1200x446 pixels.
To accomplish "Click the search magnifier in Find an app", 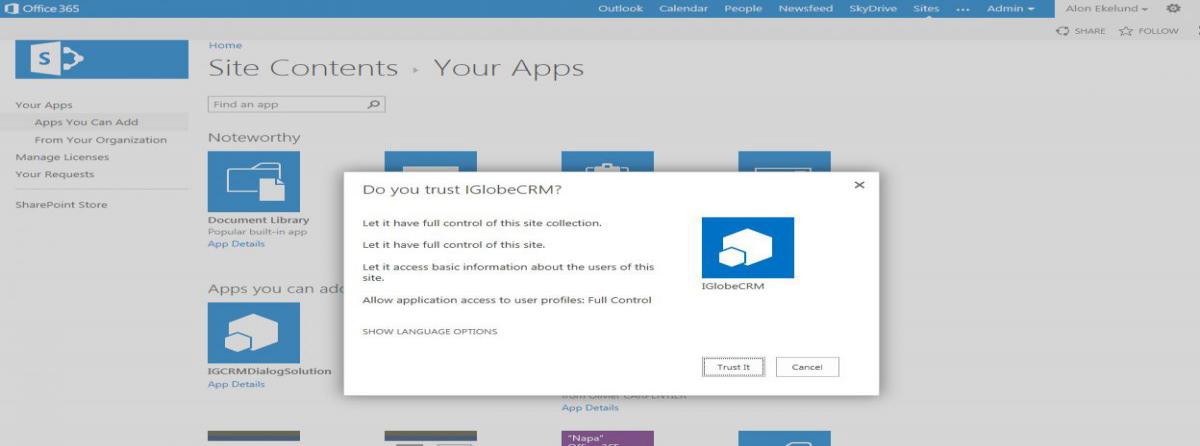I will point(374,104).
